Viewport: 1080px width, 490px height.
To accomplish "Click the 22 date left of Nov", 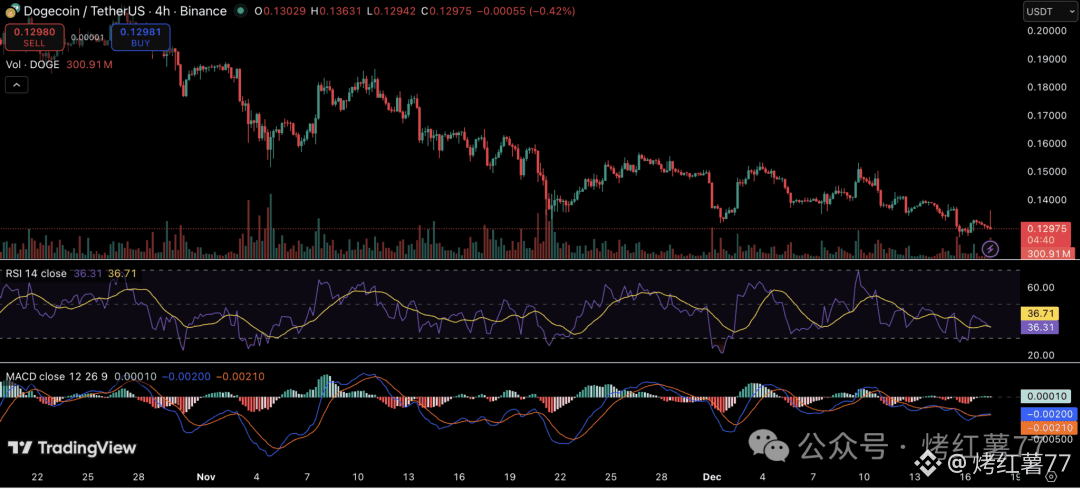I will pos(37,476).
